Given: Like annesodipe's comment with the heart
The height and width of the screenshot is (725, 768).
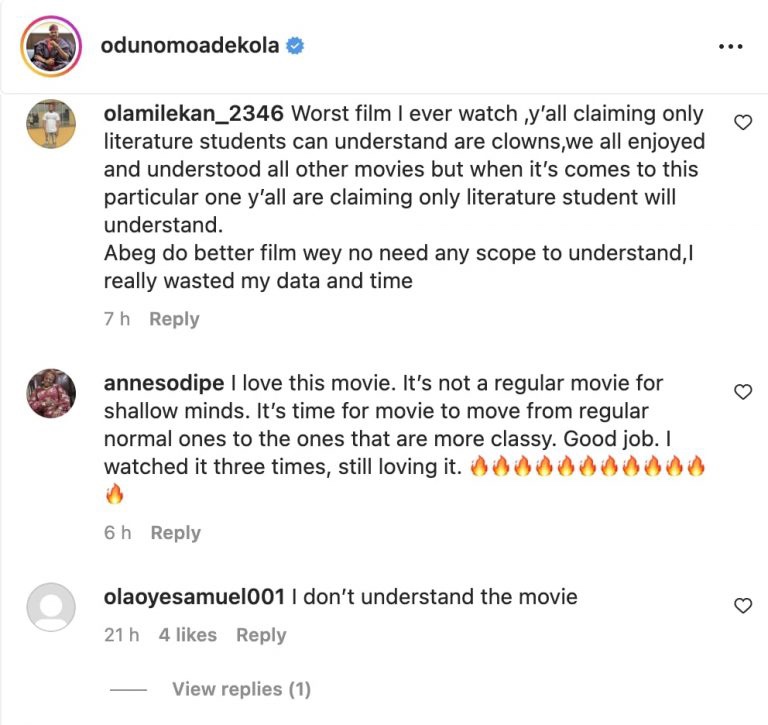Looking at the screenshot, I should click(x=743, y=392).
